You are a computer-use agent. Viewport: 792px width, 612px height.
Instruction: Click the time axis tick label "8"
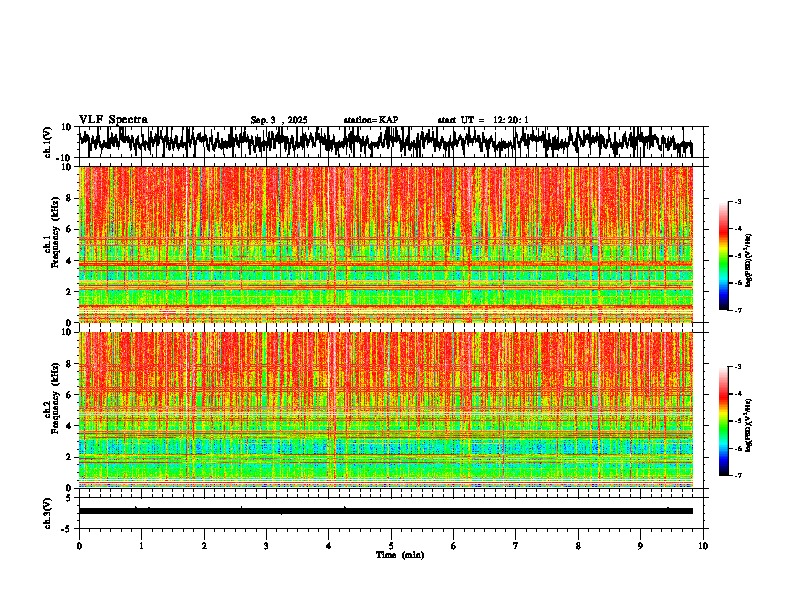click(x=578, y=546)
